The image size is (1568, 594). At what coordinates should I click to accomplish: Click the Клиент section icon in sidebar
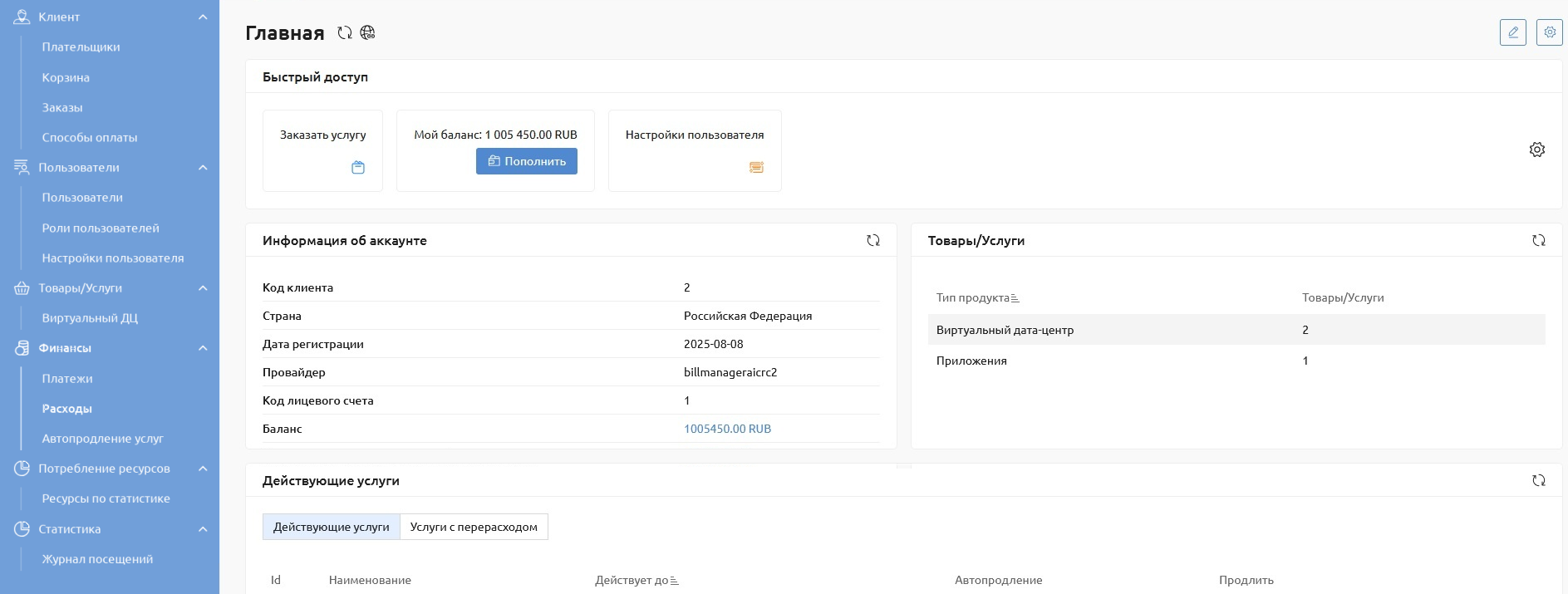22,17
